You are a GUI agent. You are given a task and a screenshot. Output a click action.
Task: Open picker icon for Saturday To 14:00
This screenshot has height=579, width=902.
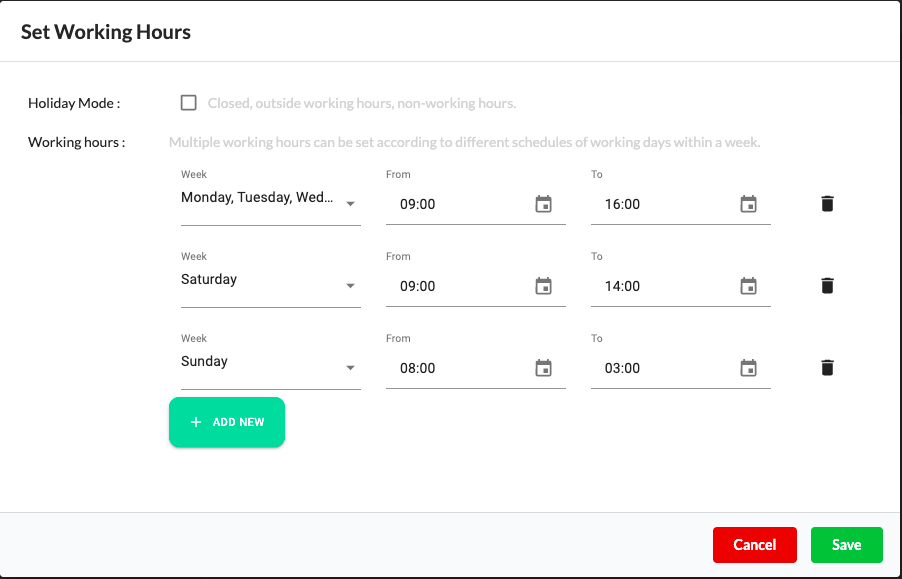(x=748, y=286)
